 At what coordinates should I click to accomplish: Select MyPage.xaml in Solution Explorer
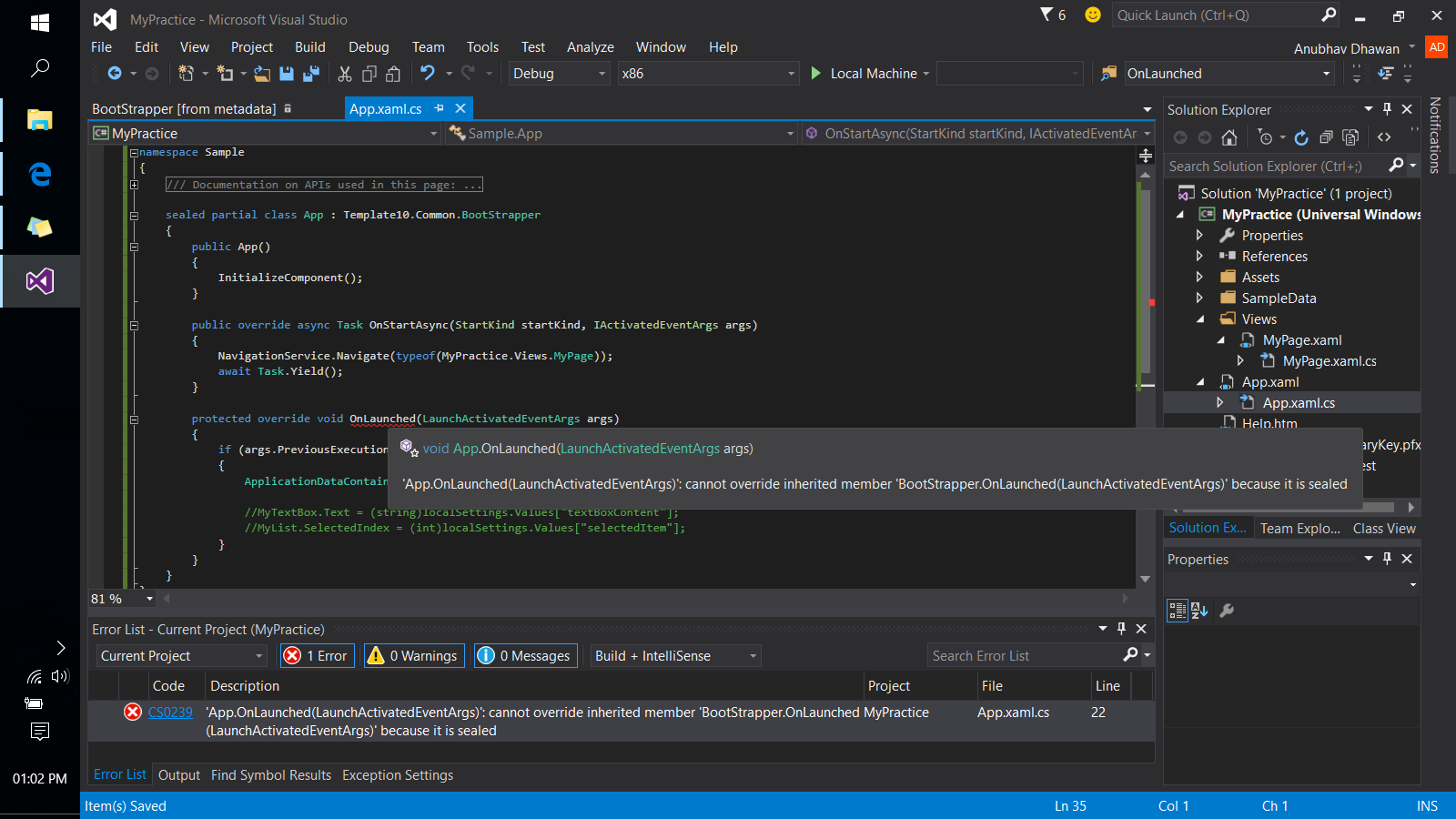pyautogui.click(x=1301, y=340)
